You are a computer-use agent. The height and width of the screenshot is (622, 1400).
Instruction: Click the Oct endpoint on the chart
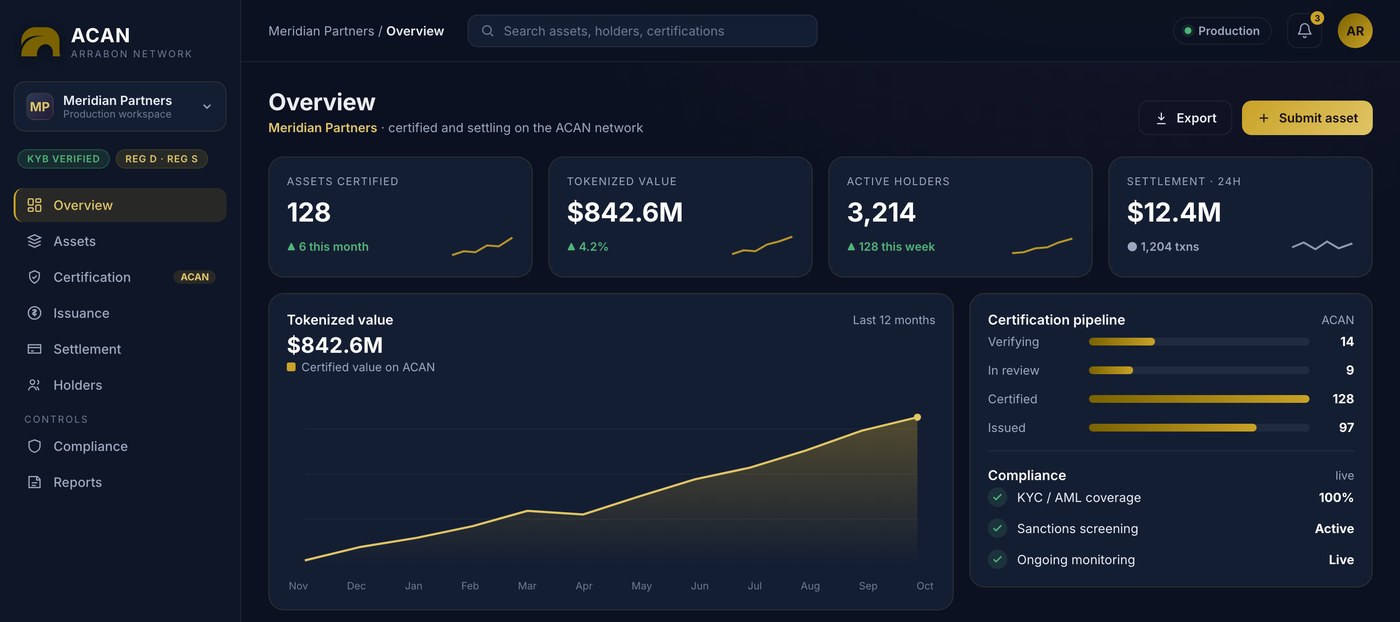pyautogui.click(x=917, y=417)
